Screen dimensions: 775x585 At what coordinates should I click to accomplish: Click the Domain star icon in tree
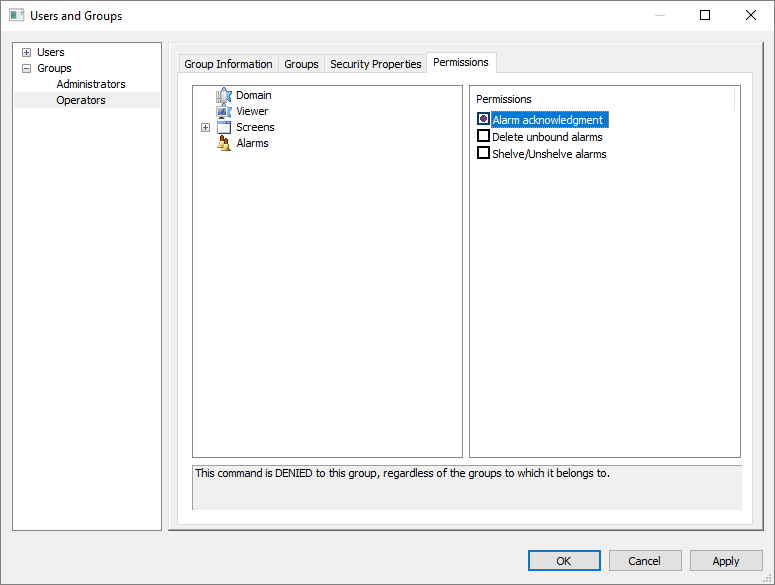224,96
